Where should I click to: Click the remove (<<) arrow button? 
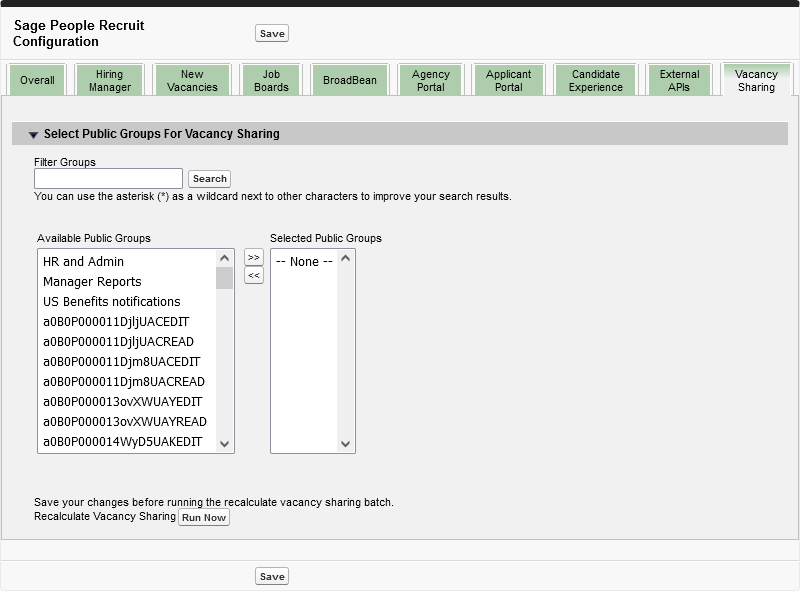[x=254, y=276]
